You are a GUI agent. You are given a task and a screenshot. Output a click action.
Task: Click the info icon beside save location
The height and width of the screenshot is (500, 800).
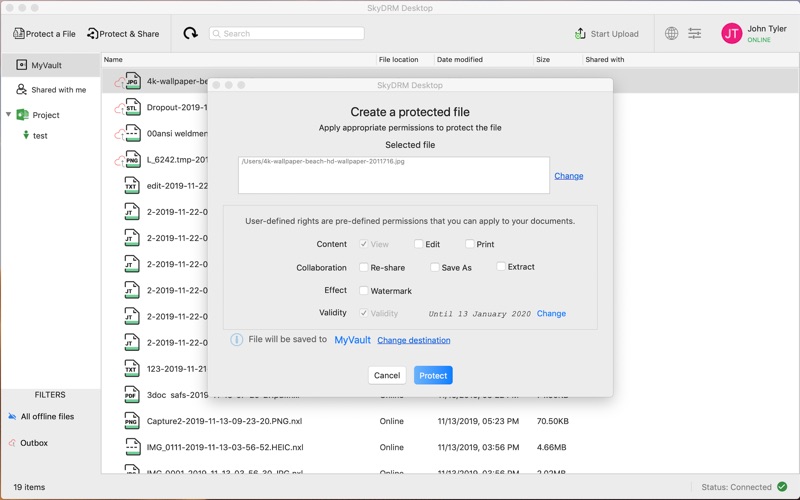point(236,339)
